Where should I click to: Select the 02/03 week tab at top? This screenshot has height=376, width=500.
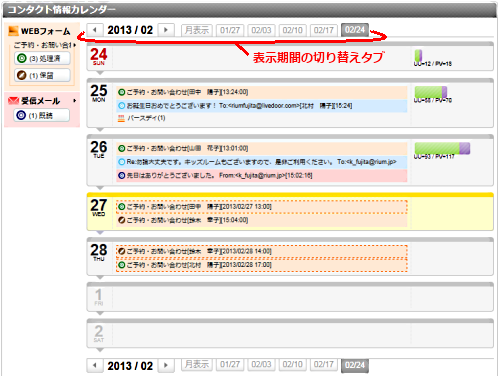(x=261, y=30)
